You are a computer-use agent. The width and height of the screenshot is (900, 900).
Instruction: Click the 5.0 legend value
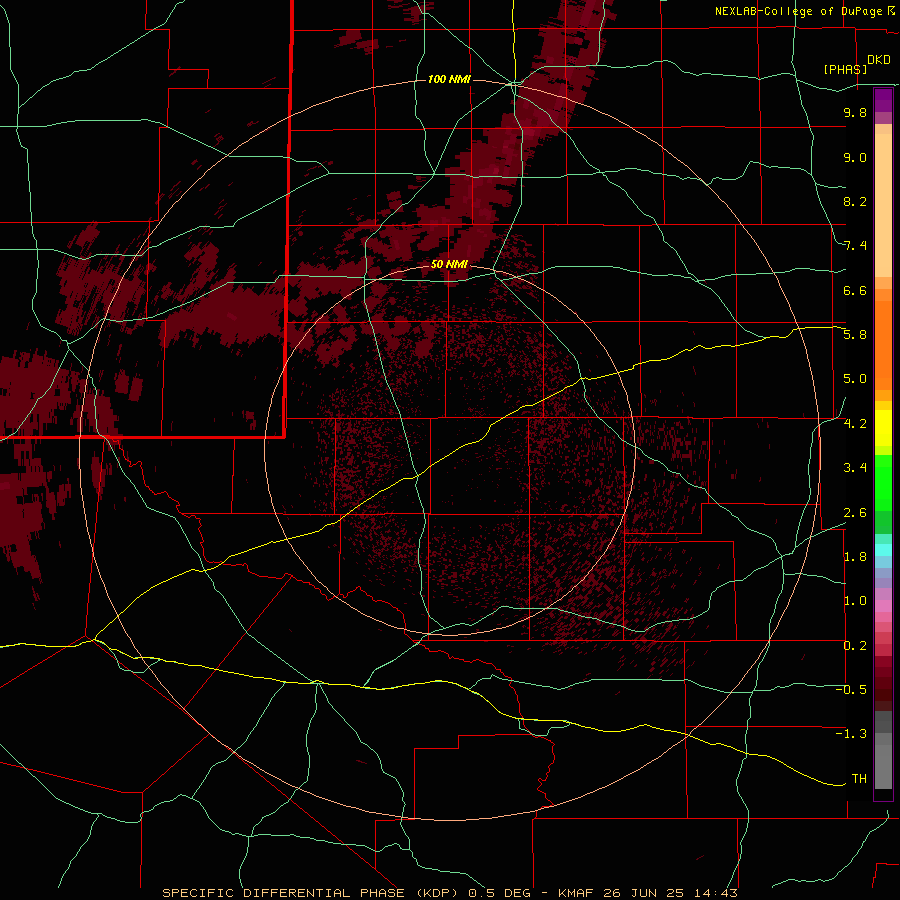click(x=855, y=379)
